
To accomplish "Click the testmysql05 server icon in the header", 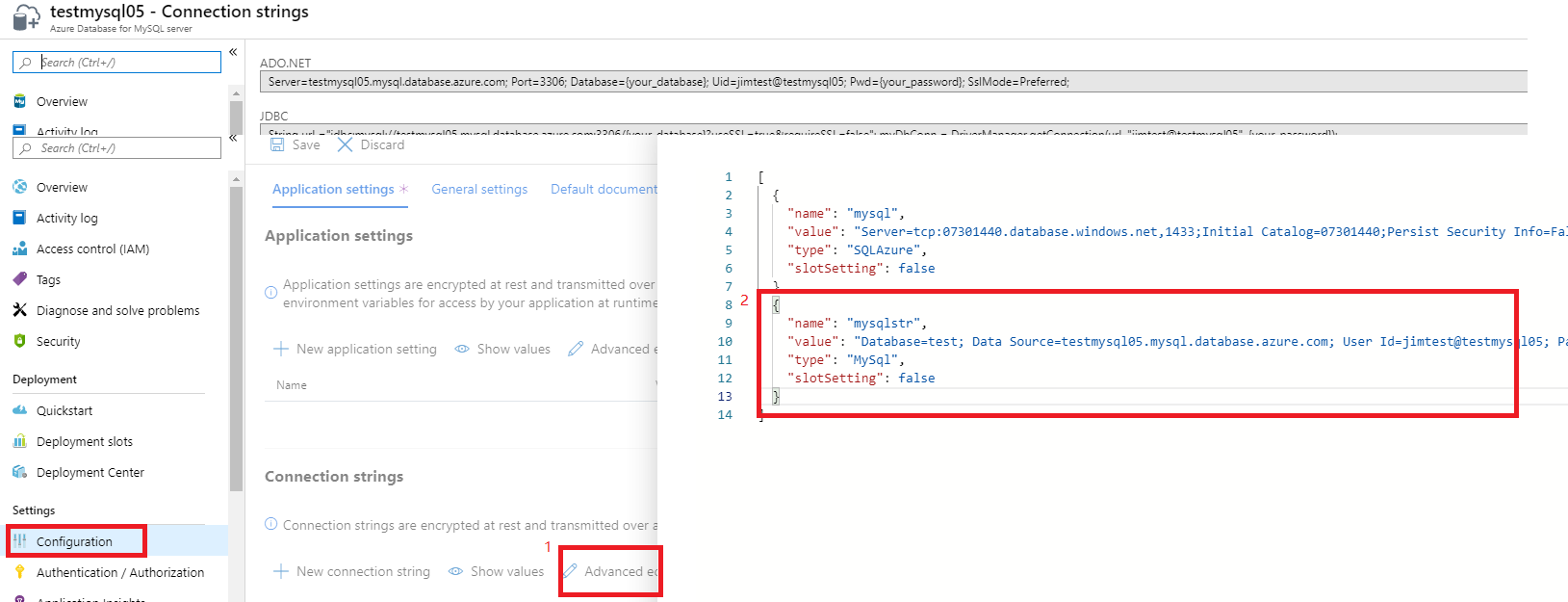I will tap(26, 16).
